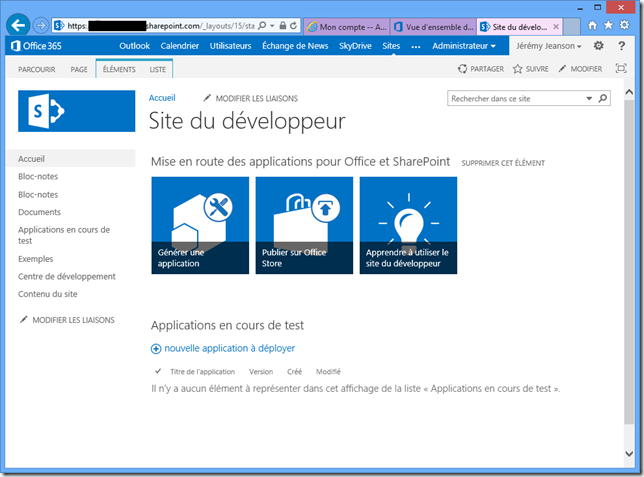This screenshot has height=477, width=644.
Task: Open the Help question mark
Action: click(621, 46)
